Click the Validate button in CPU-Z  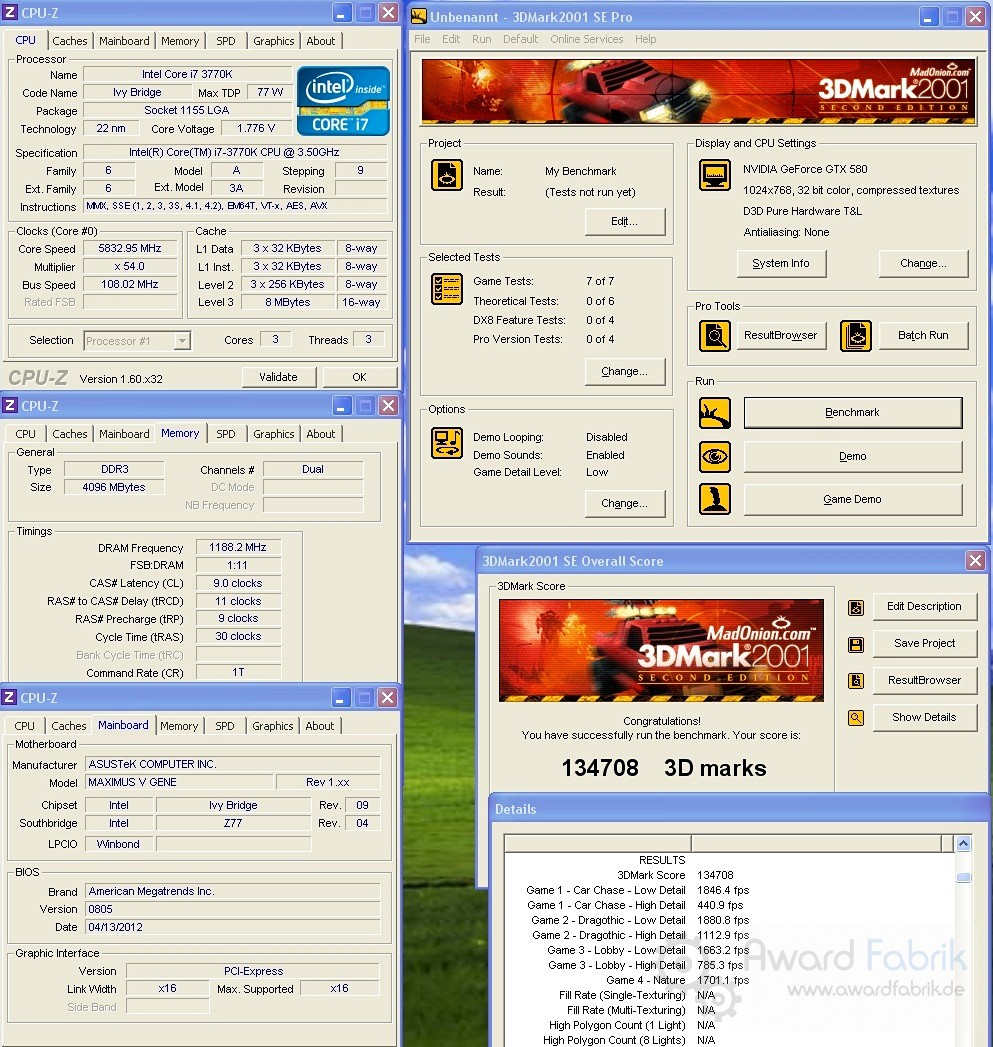[x=278, y=377]
